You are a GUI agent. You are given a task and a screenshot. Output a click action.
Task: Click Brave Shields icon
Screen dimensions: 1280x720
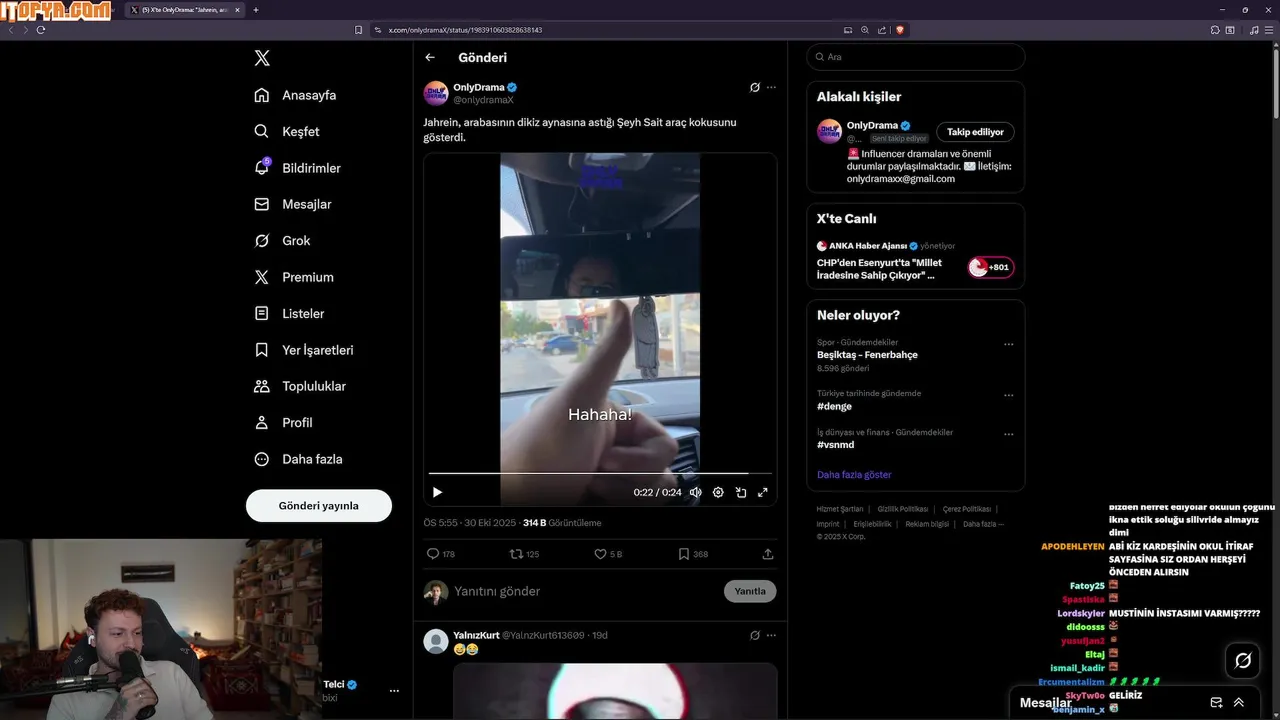coord(900,30)
